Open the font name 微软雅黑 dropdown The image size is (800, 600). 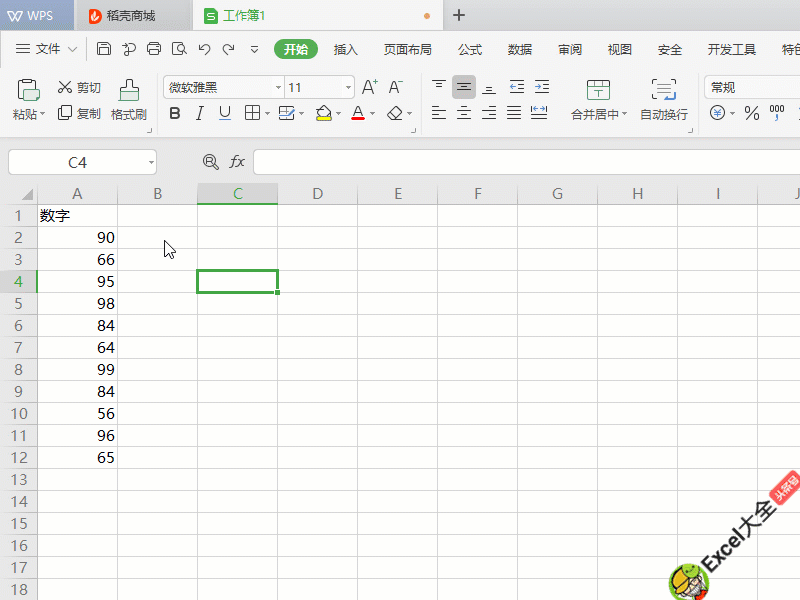point(278,87)
